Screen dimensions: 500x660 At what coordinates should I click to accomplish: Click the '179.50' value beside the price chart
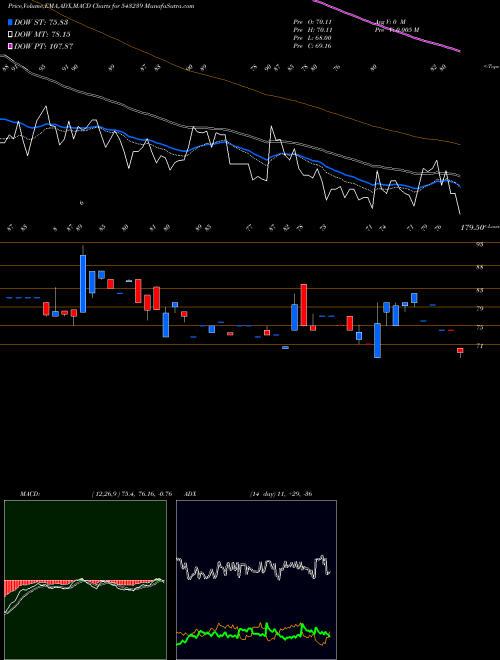point(471,228)
